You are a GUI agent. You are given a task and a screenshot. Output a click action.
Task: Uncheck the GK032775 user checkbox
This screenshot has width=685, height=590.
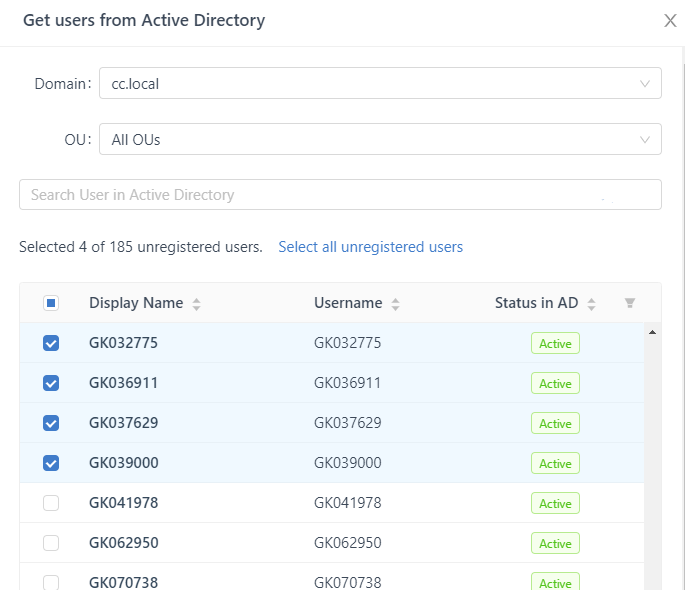[51, 343]
